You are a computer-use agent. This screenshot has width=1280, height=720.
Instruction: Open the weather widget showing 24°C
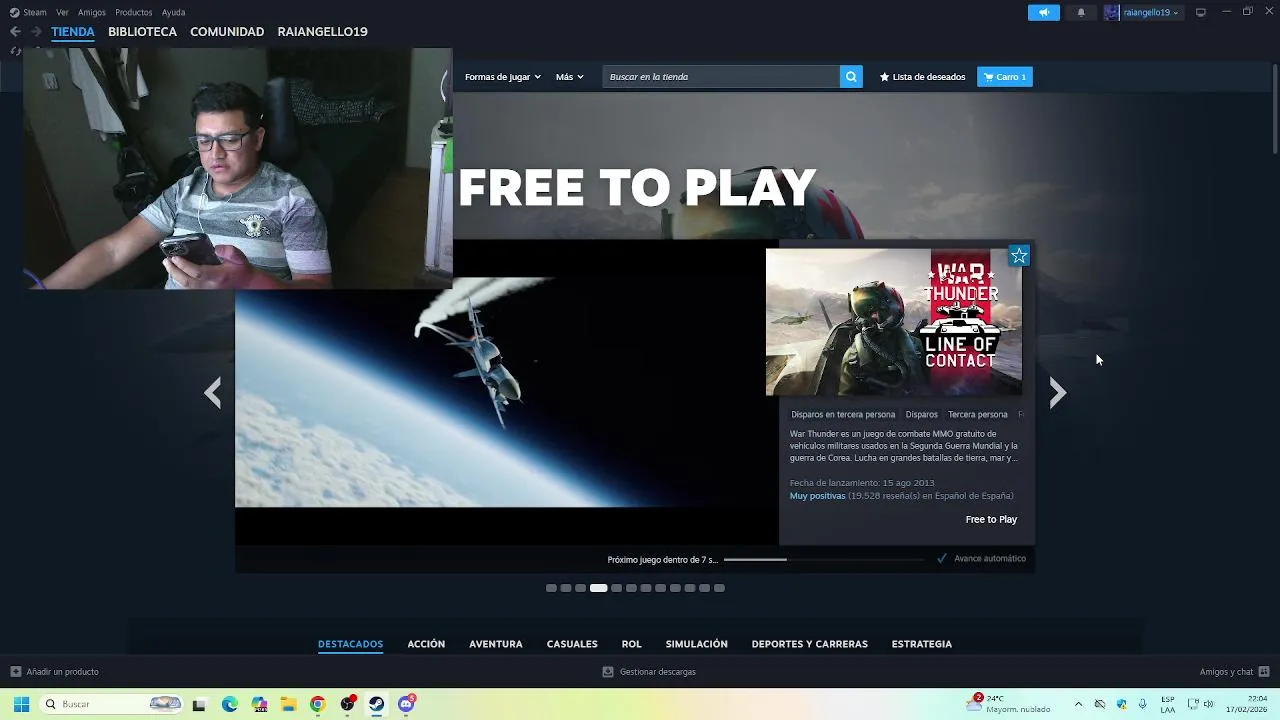[1008, 704]
